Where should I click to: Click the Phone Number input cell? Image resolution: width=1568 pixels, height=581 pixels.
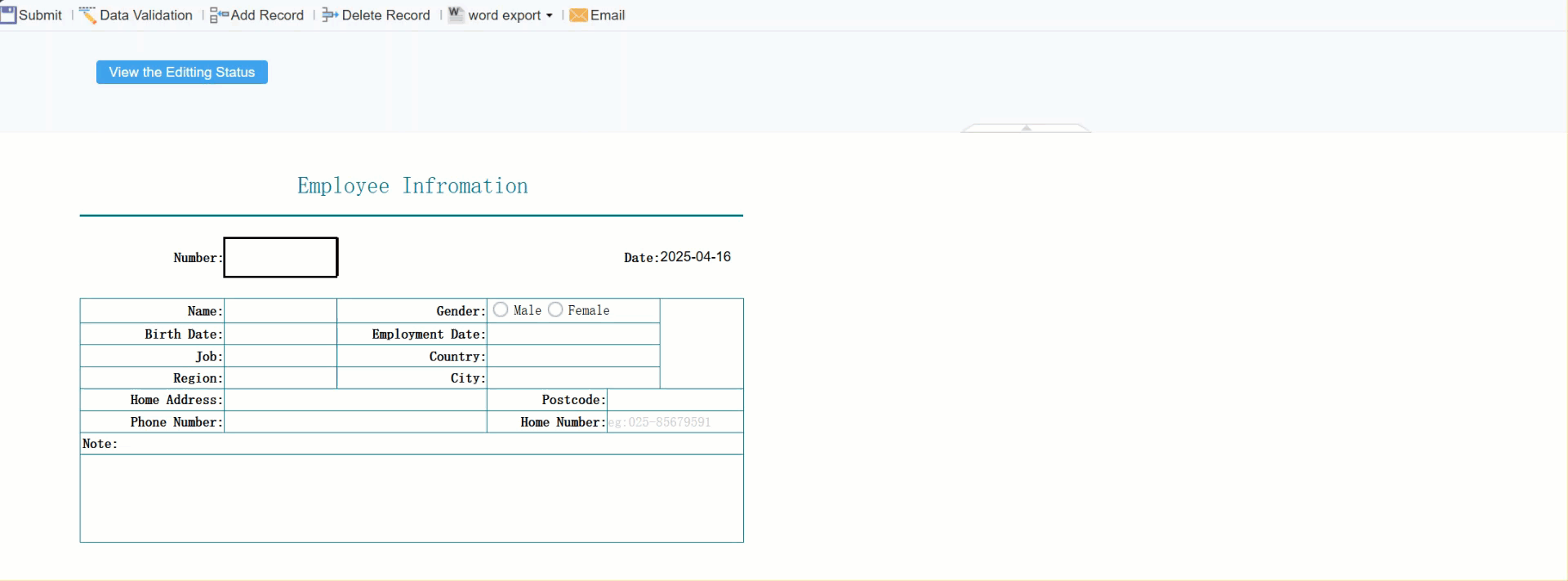point(355,422)
